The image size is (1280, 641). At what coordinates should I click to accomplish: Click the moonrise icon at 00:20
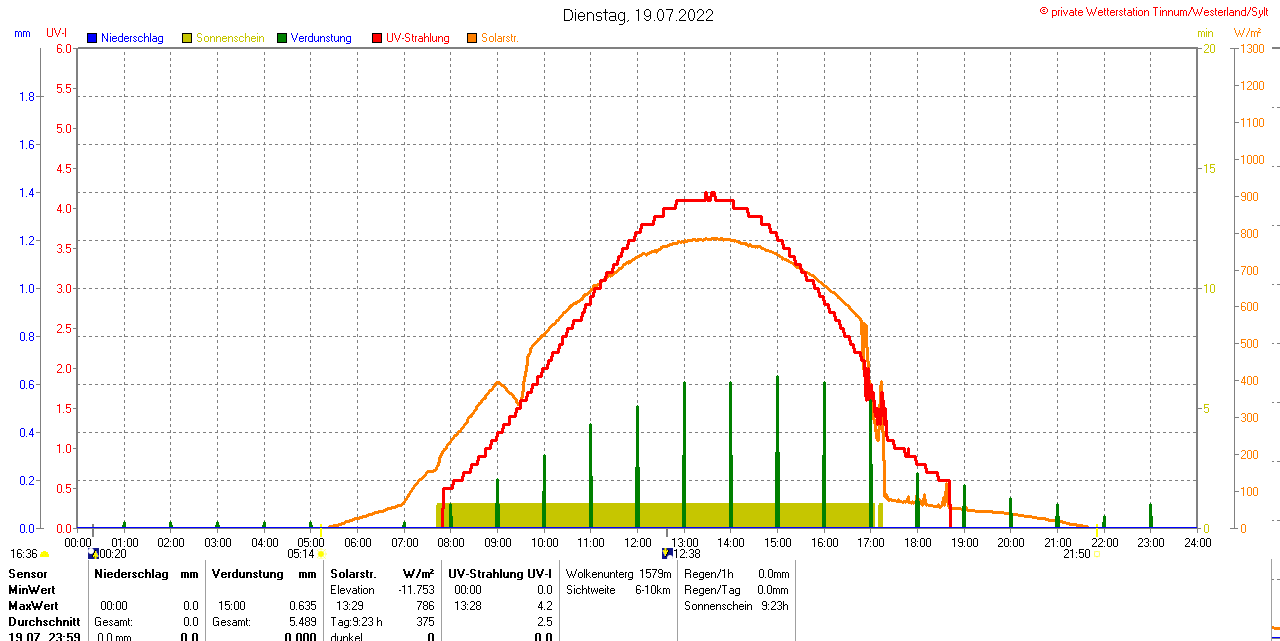click(x=93, y=553)
